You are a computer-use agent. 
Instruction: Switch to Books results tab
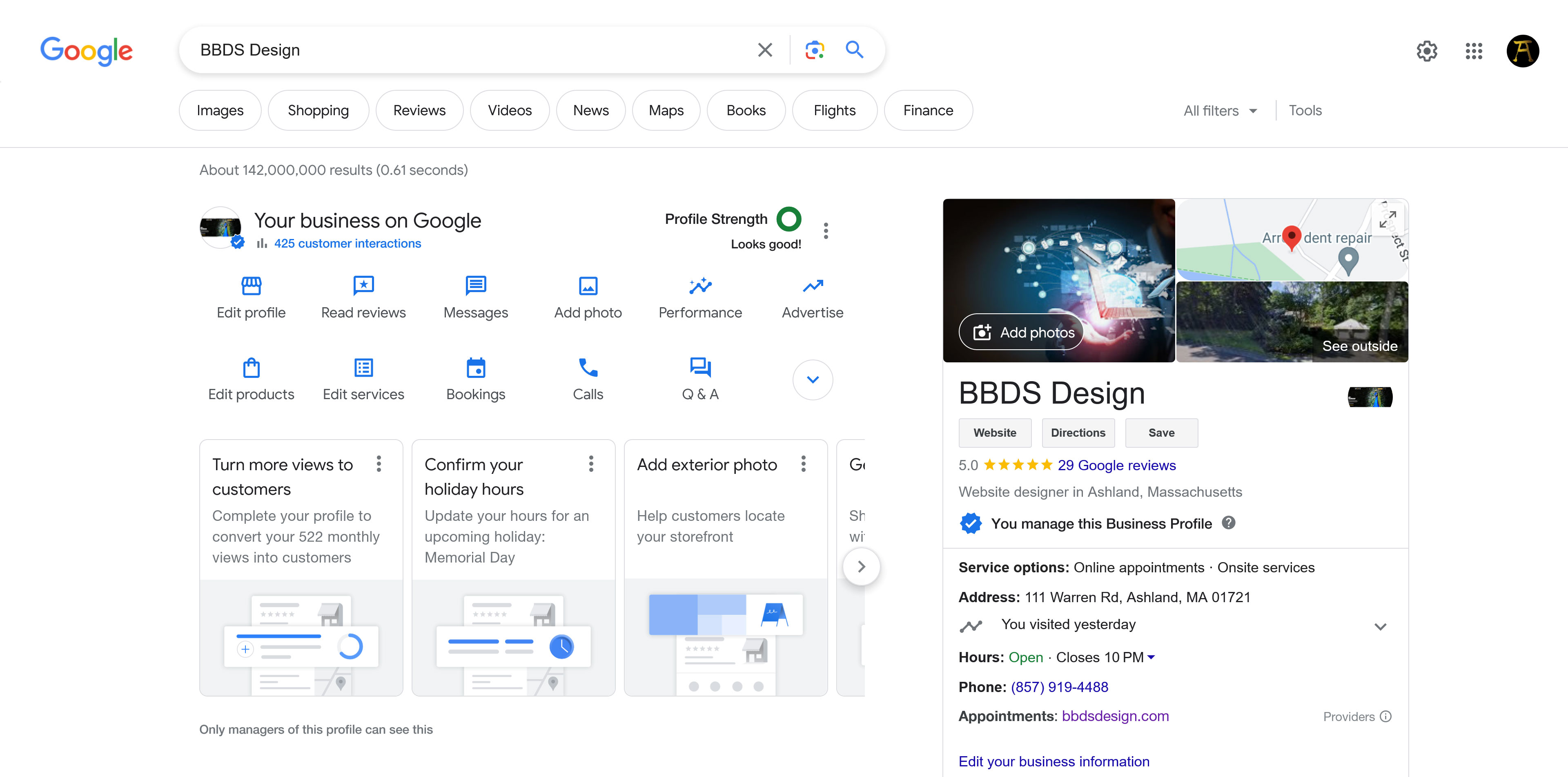click(746, 110)
